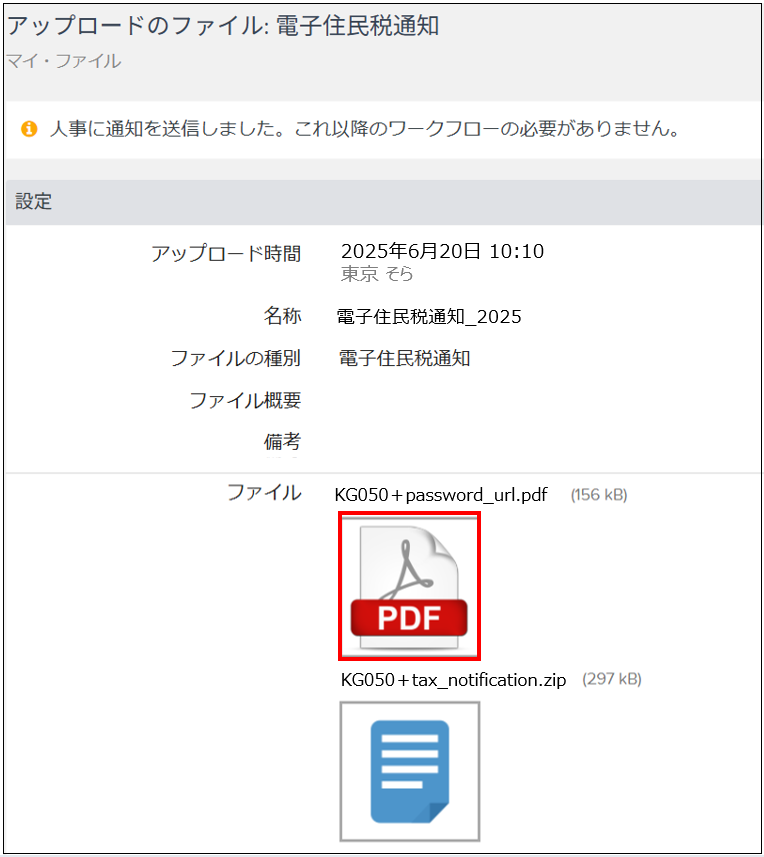
Task: Open the blue document icon for tax_notification.zip
Action: coord(410,771)
